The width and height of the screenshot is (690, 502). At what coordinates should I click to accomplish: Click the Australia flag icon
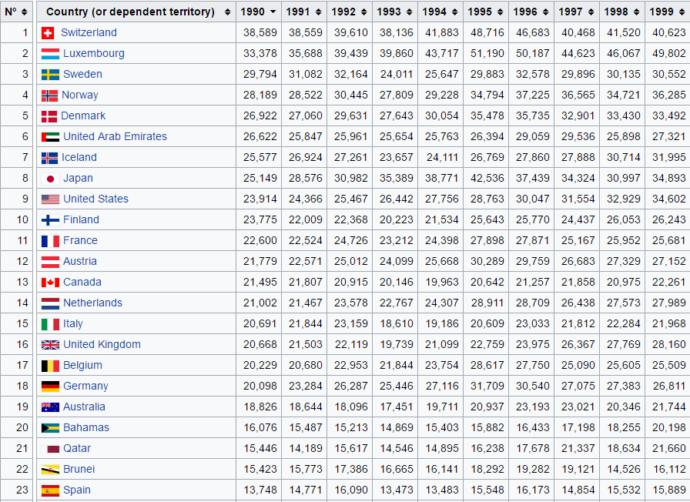point(50,407)
